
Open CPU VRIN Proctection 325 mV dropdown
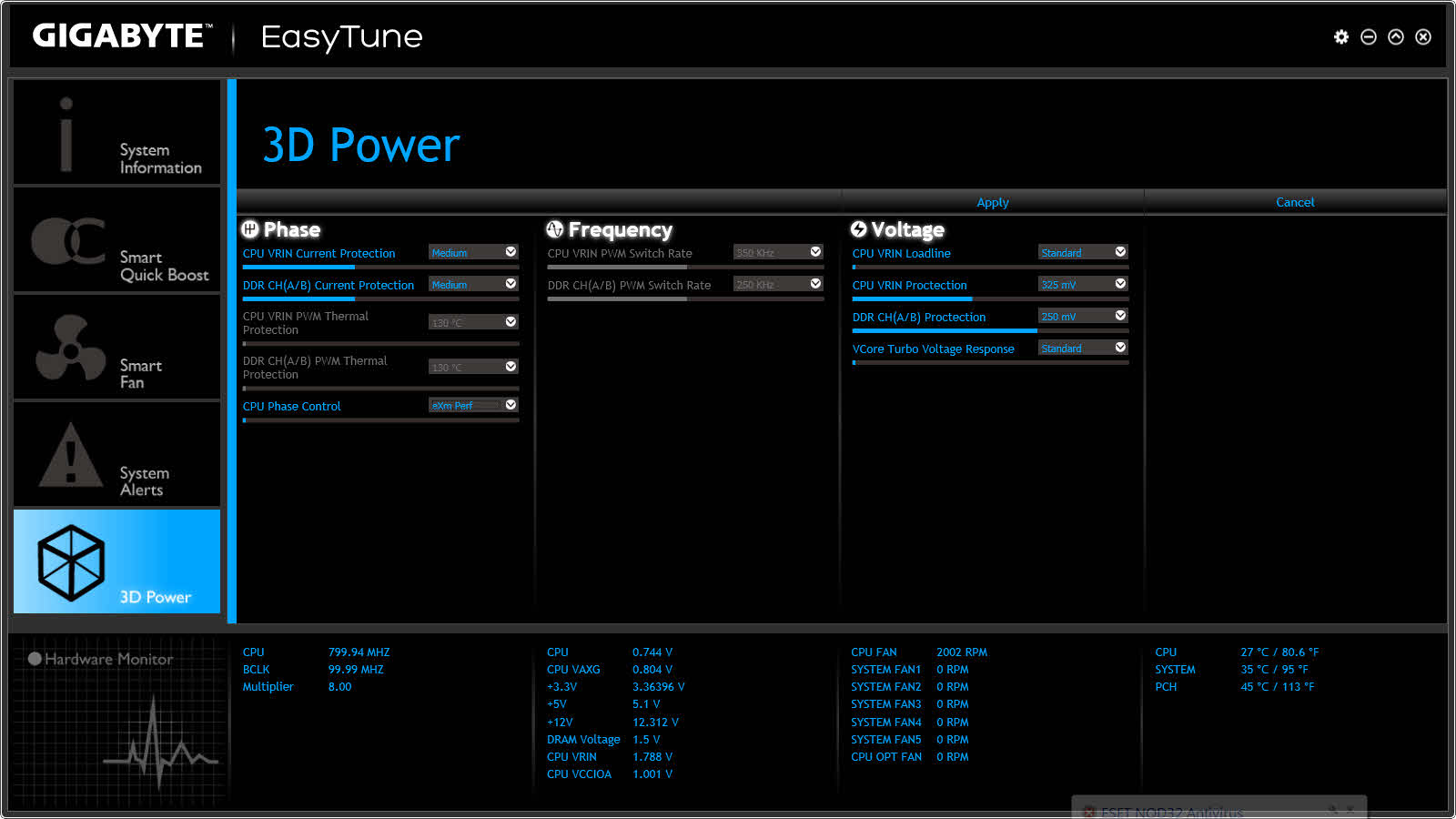(x=1083, y=284)
